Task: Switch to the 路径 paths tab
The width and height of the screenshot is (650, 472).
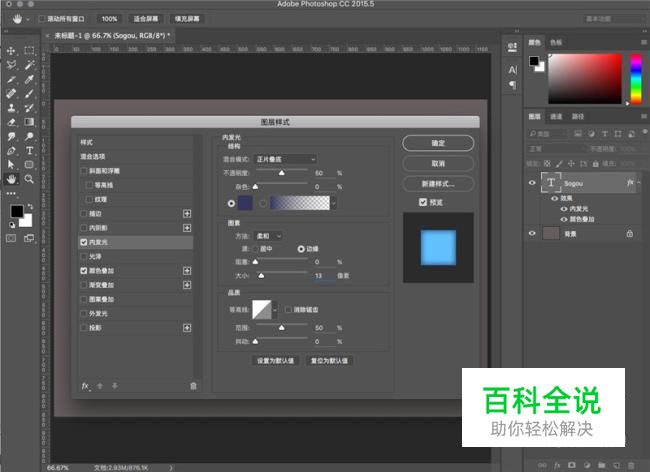Action: [578, 117]
